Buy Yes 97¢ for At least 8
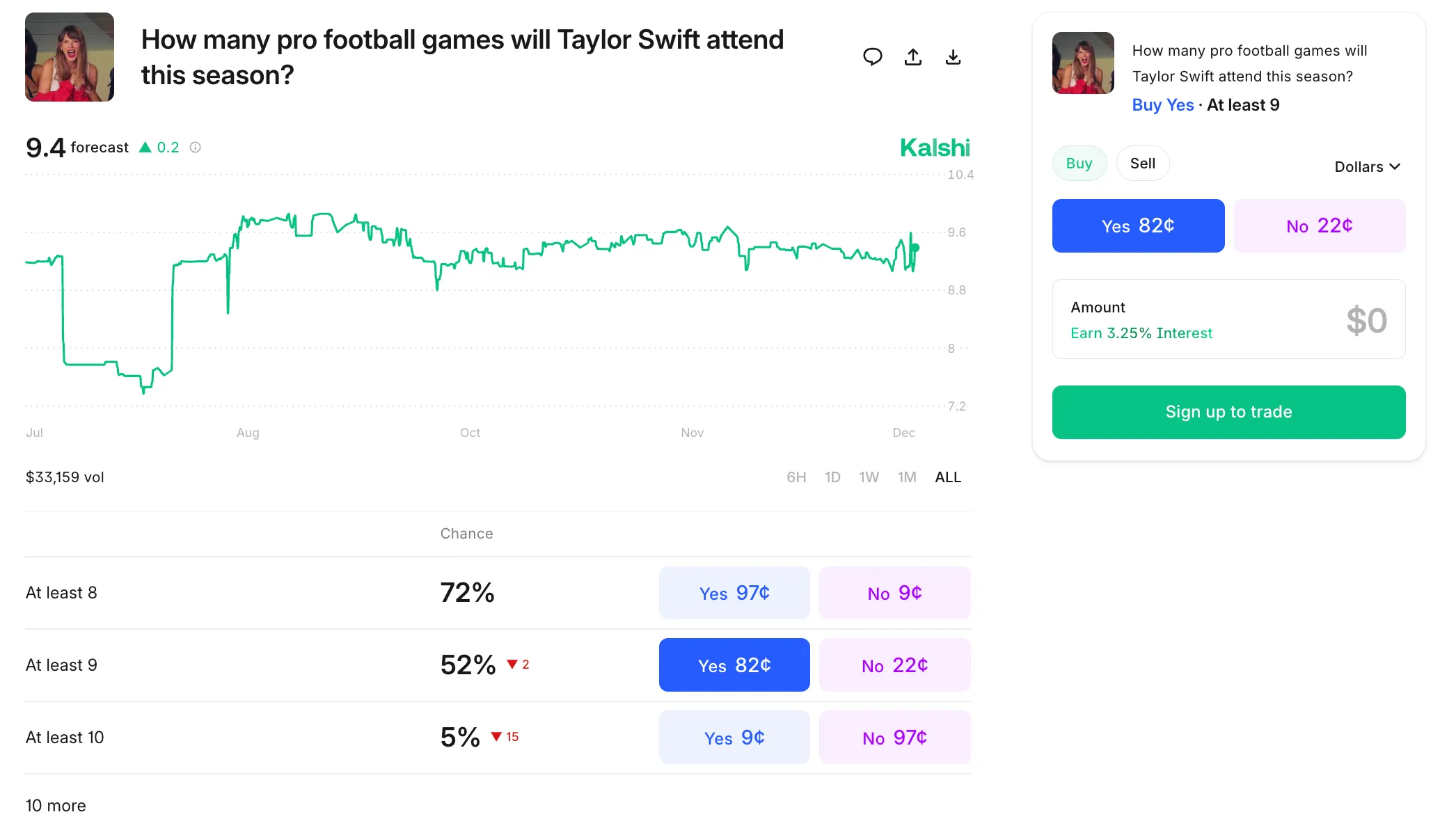The image size is (1456, 835). 734,594
